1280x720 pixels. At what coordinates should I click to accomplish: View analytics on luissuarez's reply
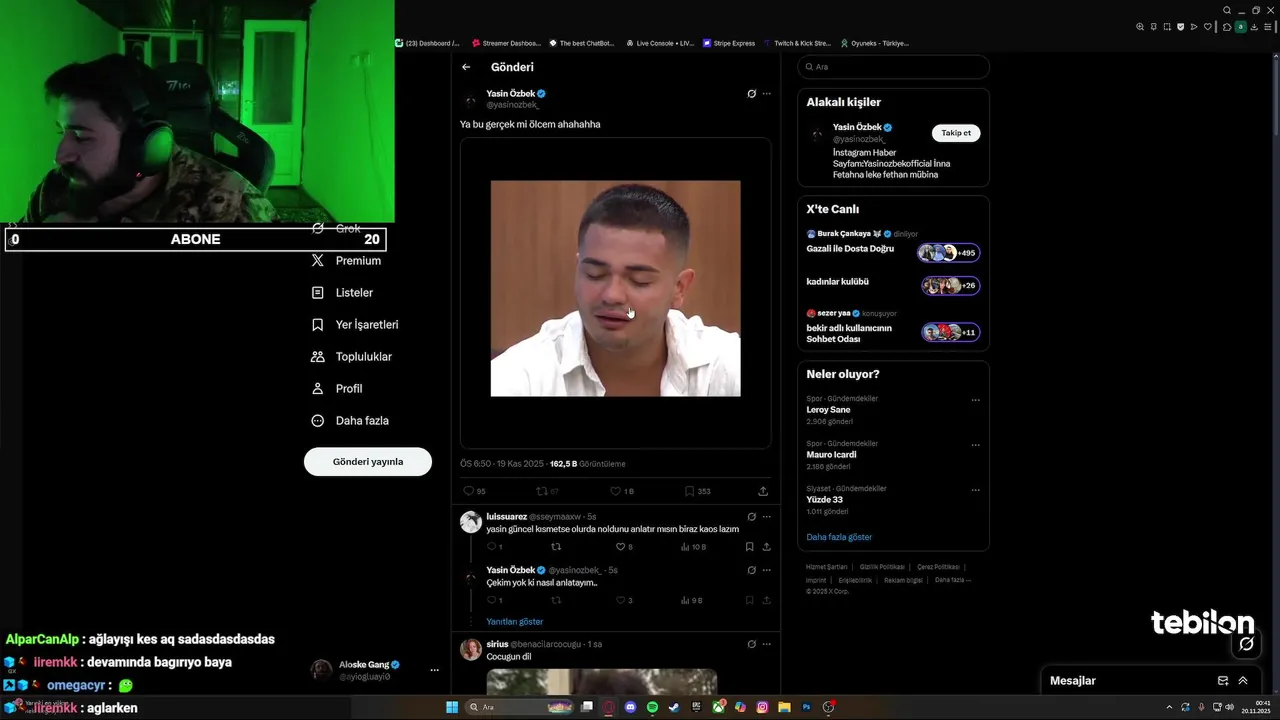tap(693, 547)
